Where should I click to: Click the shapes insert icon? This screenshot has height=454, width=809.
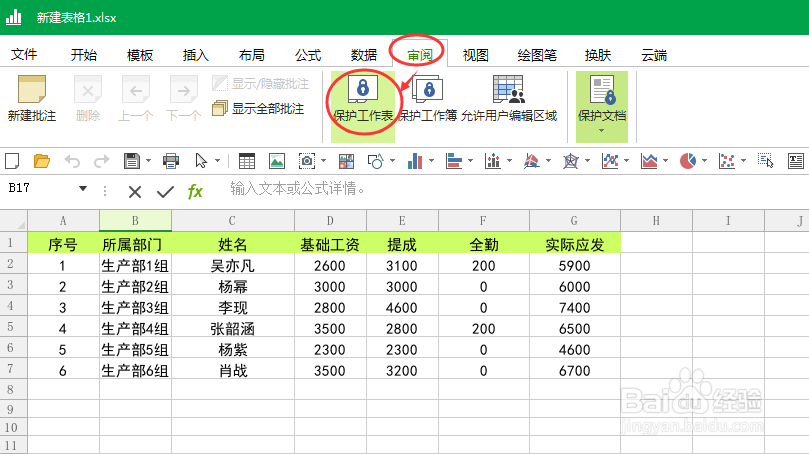click(x=376, y=161)
